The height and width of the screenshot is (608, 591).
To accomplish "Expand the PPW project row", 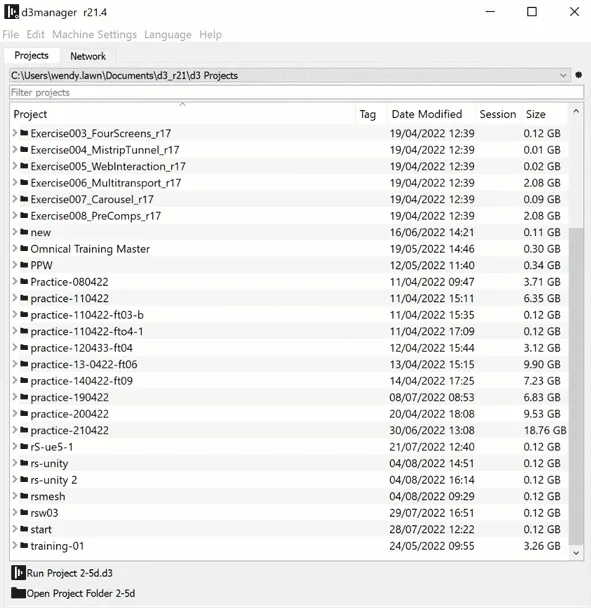I will tap(15, 265).
